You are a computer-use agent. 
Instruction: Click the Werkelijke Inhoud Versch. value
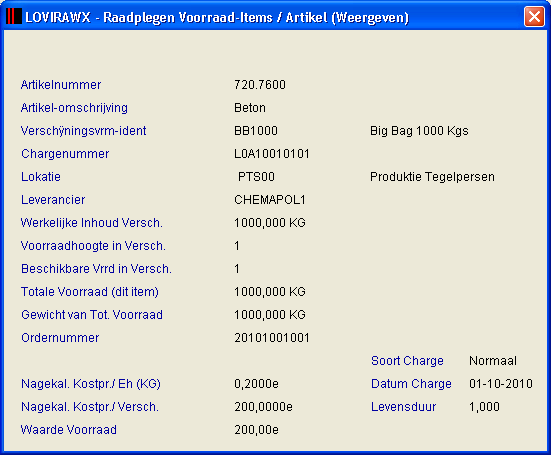pos(270,223)
